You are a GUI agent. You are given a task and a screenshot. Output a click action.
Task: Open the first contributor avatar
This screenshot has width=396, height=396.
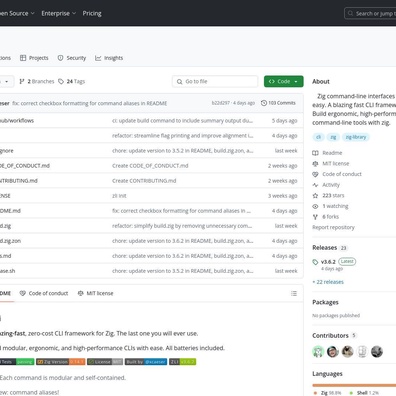click(318, 351)
